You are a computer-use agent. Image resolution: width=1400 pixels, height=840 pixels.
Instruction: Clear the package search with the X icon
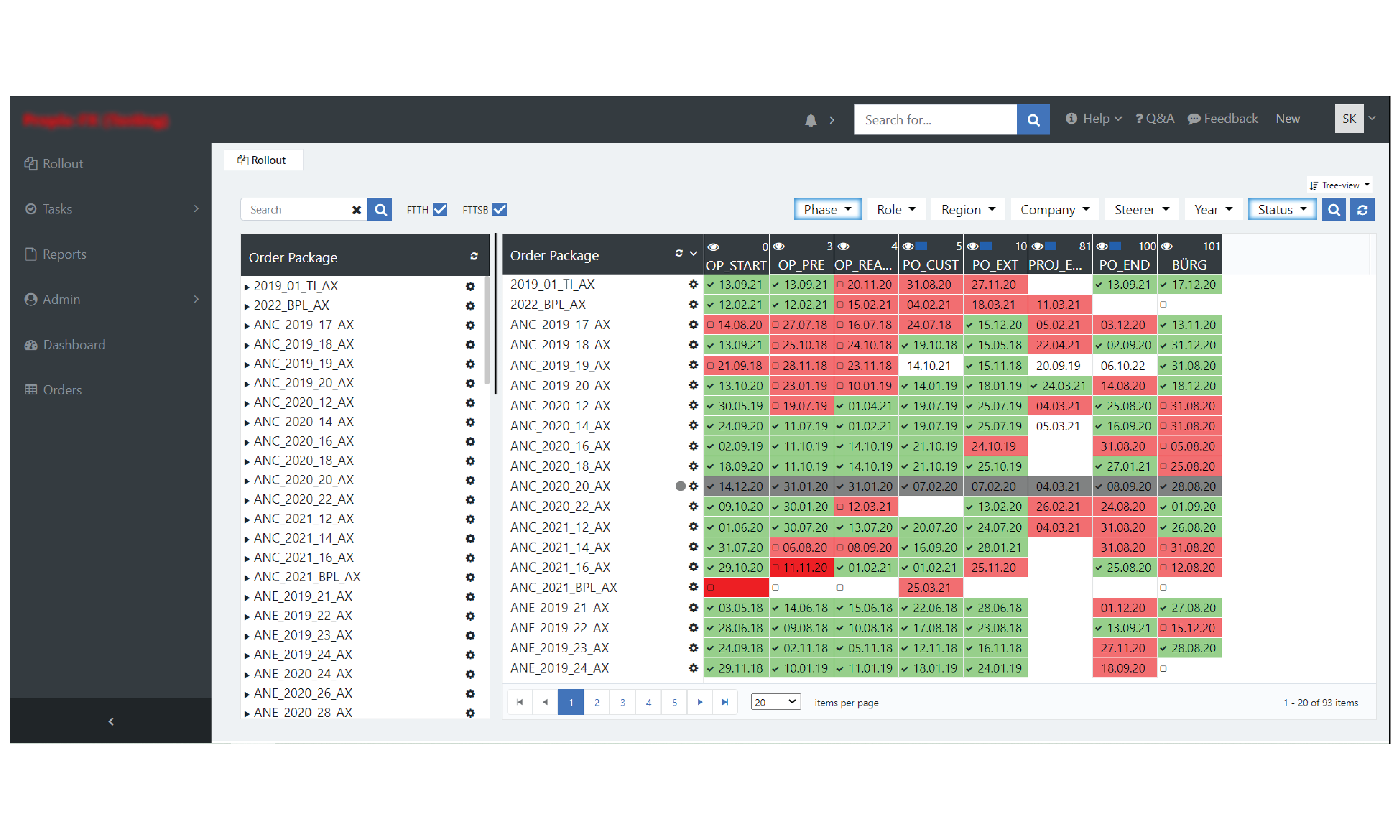pos(357,210)
